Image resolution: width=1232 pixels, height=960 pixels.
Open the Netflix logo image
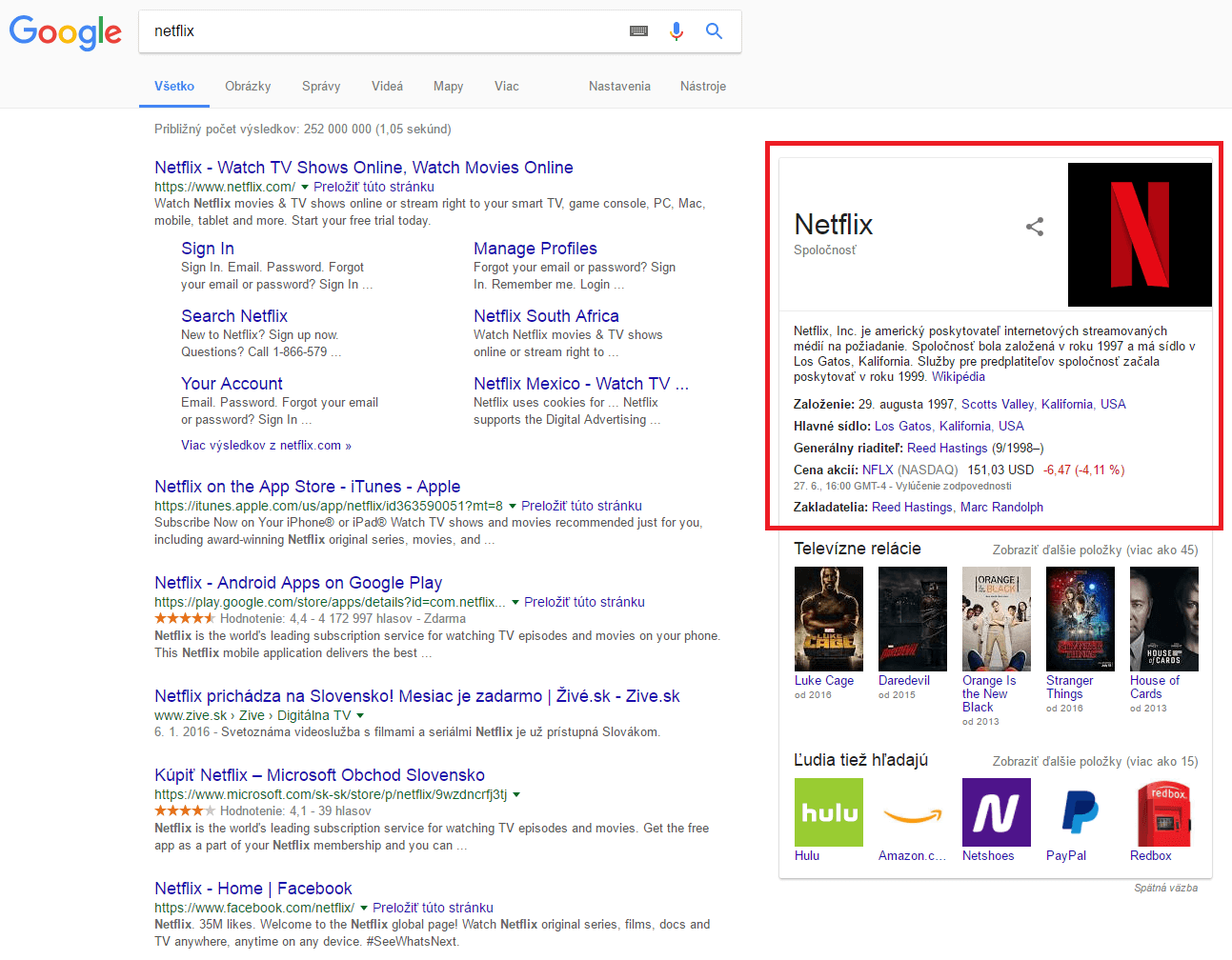pos(1140,234)
